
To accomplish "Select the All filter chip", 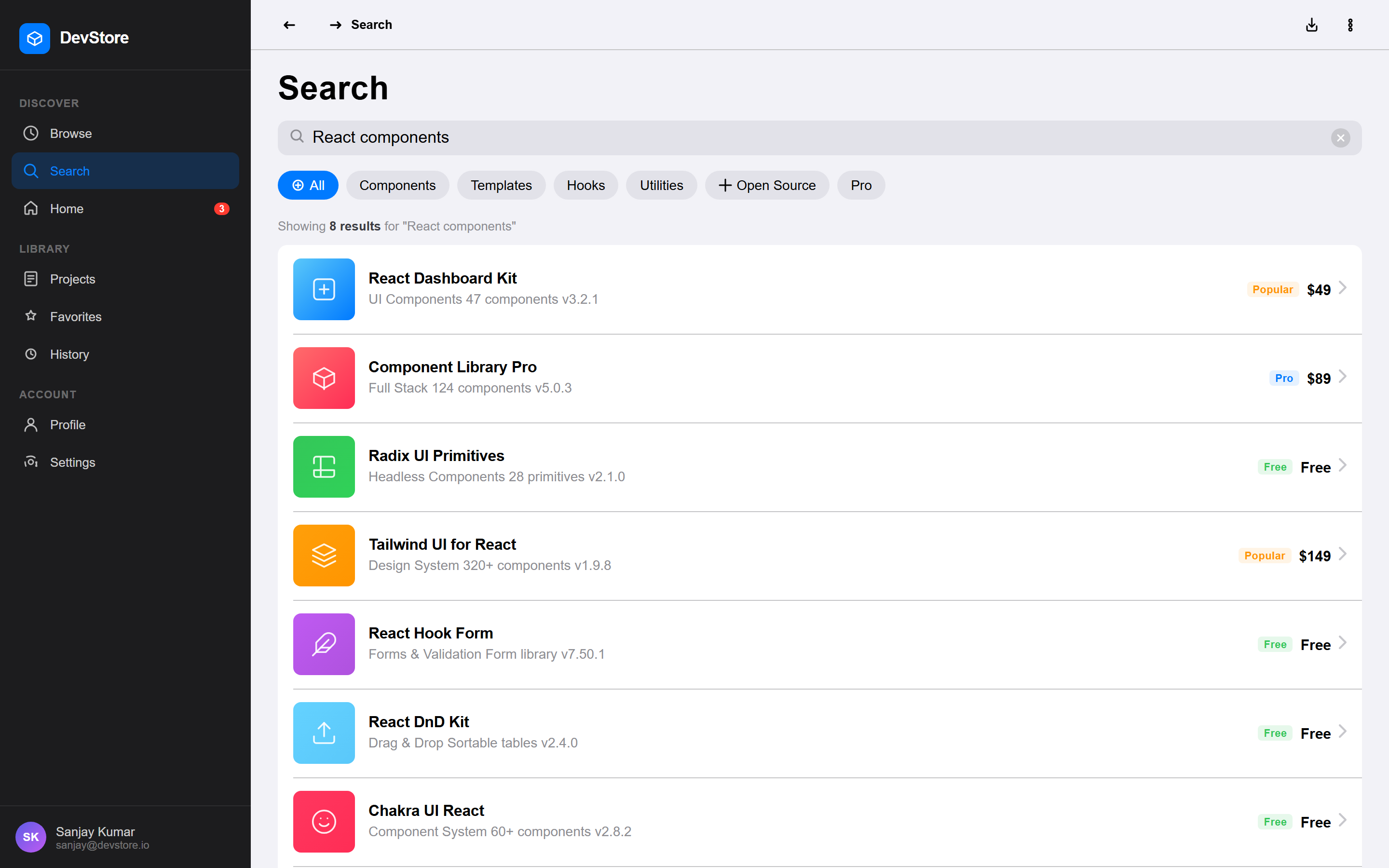I will pyautogui.click(x=308, y=186).
